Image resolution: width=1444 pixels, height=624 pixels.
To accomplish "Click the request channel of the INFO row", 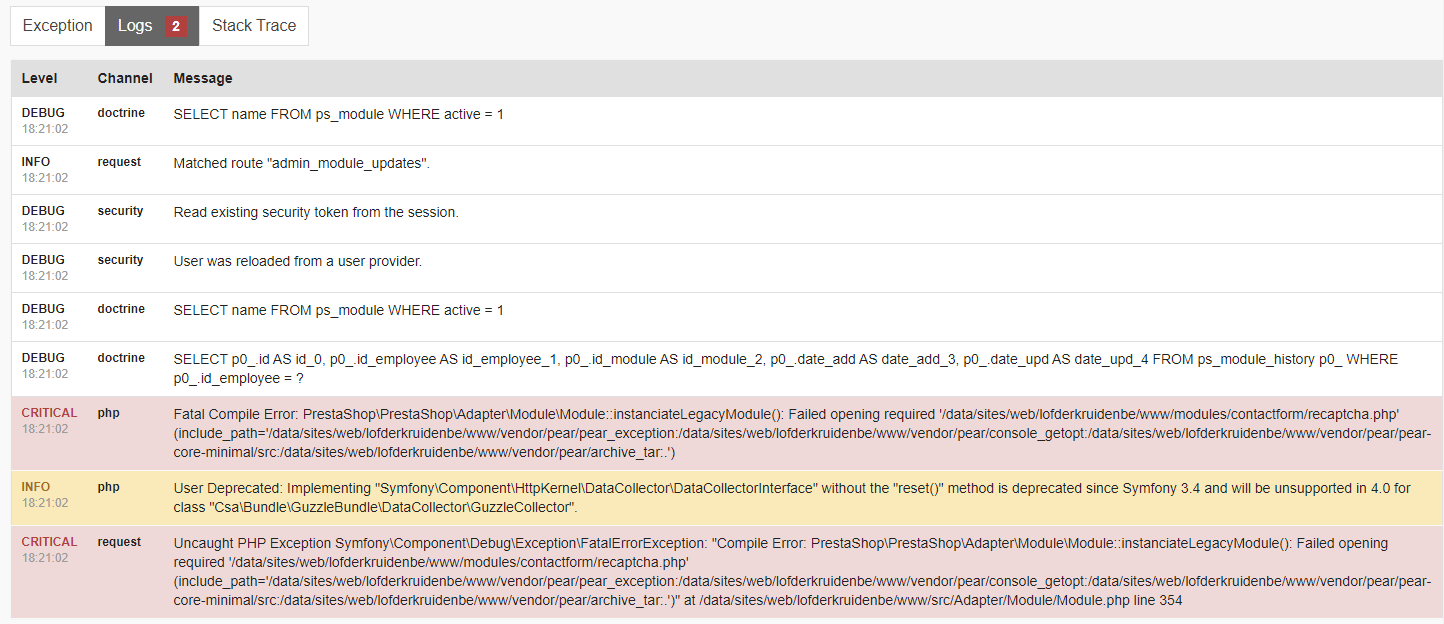I will pos(119,162).
